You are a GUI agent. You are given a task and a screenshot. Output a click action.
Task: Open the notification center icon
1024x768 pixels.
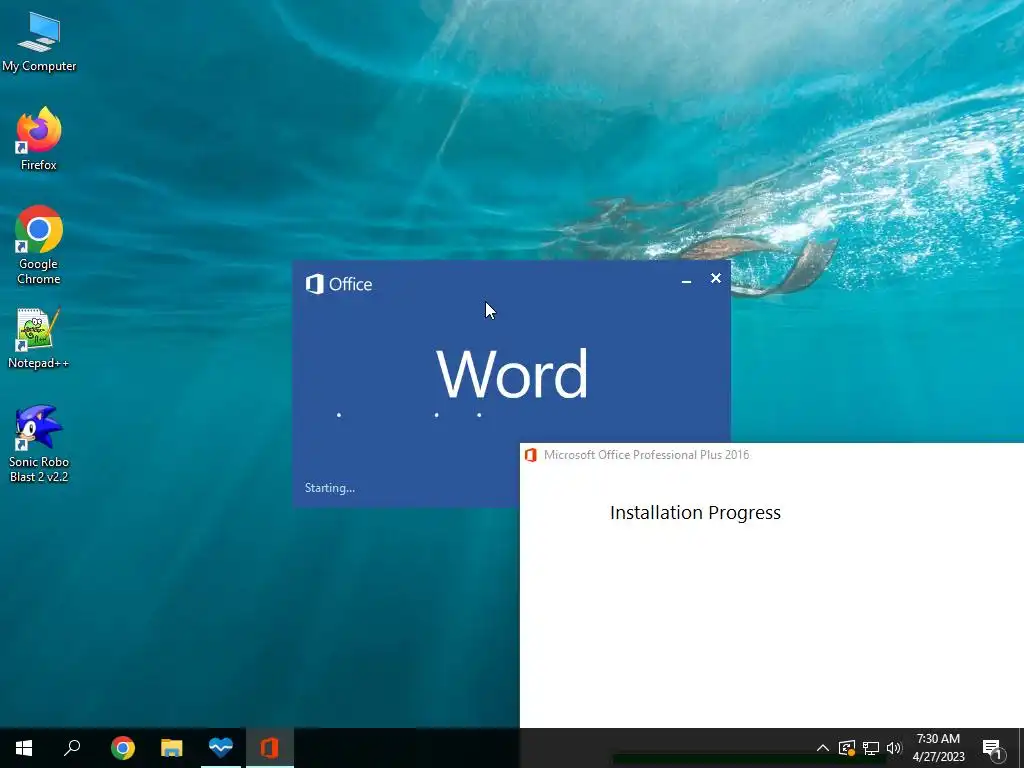point(993,748)
